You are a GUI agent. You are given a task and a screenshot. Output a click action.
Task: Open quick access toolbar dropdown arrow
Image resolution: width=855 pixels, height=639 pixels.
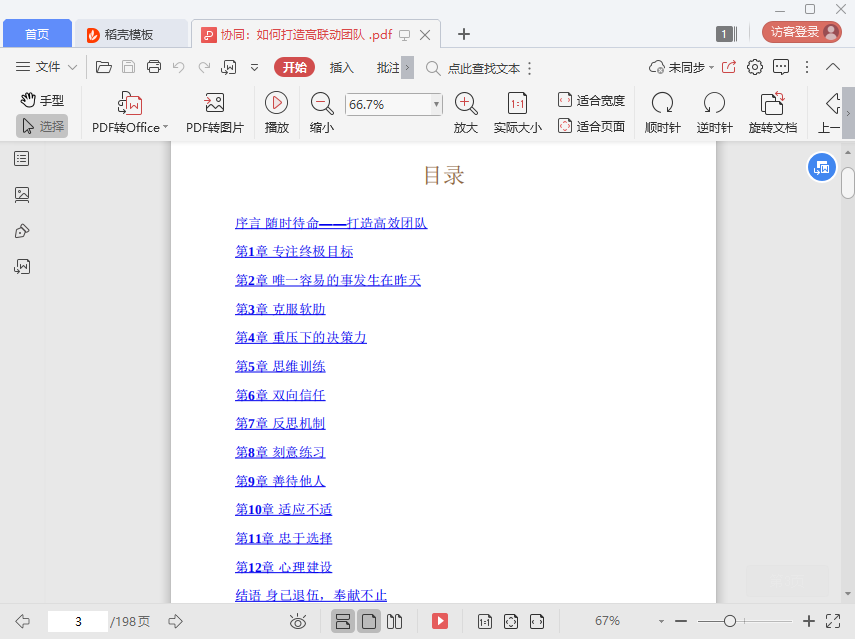pyautogui.click(x=254, y=68)
